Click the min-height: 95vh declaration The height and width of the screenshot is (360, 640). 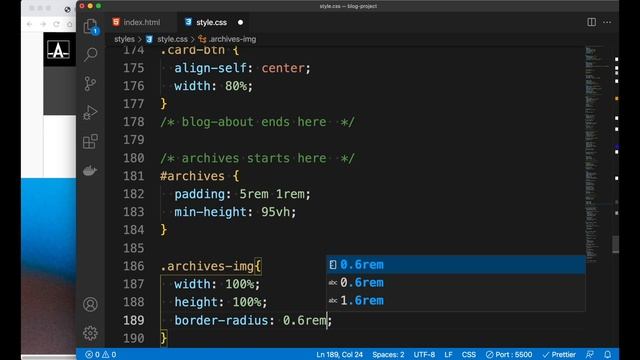236,212
